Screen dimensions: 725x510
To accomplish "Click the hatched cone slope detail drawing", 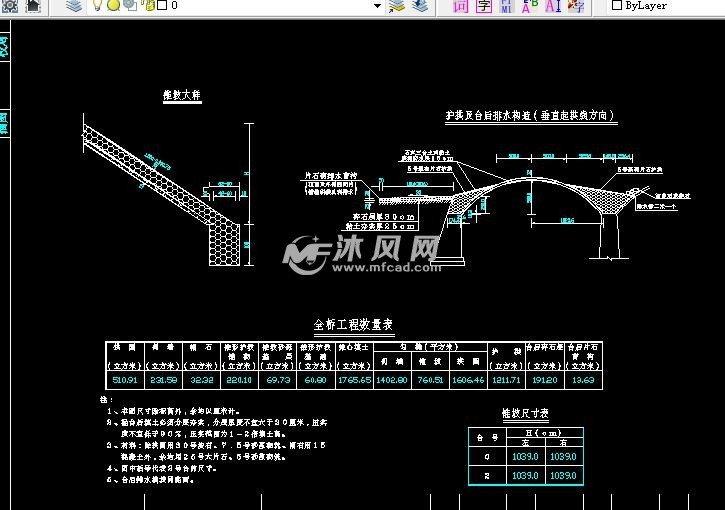I will 162,194.
